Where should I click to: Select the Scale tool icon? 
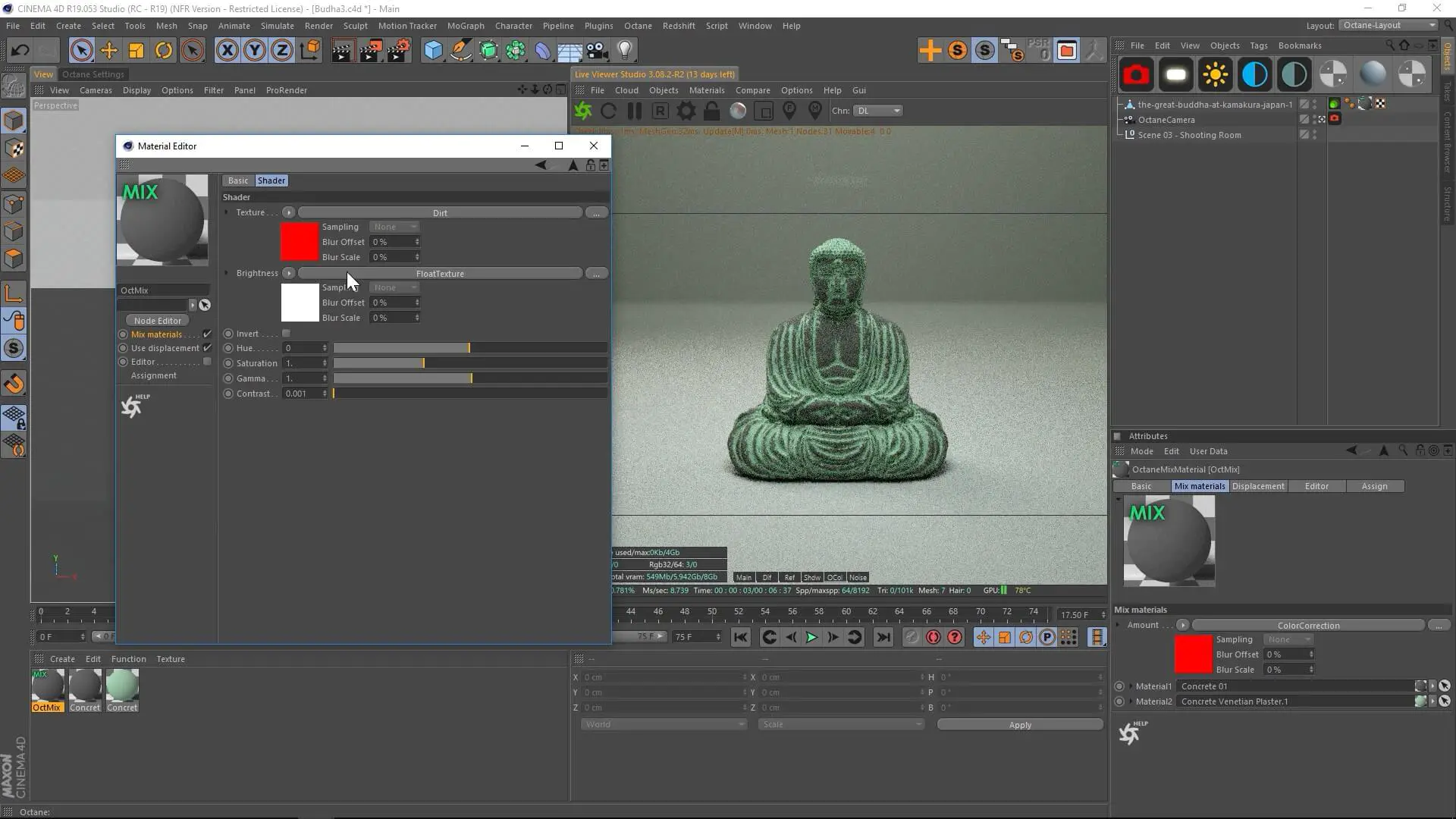pyautogui.click(x=136, y=51)
